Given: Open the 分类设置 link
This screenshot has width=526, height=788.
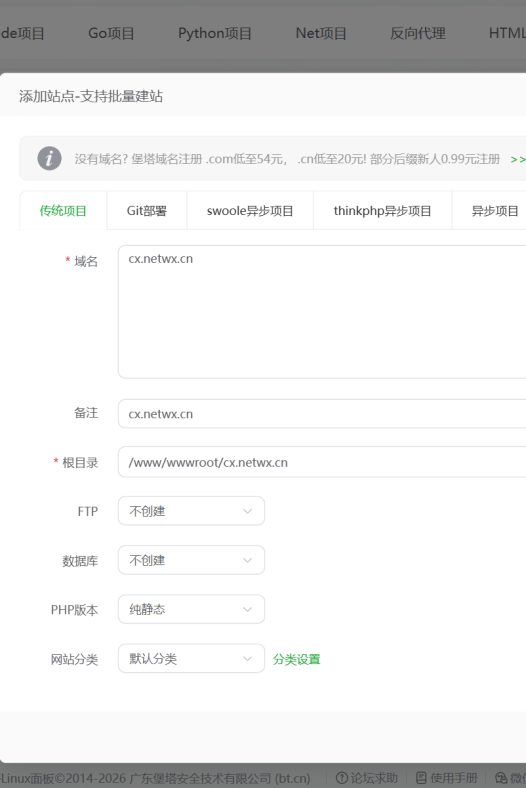Looking at the screenshot, I should [x=296, y=659].
